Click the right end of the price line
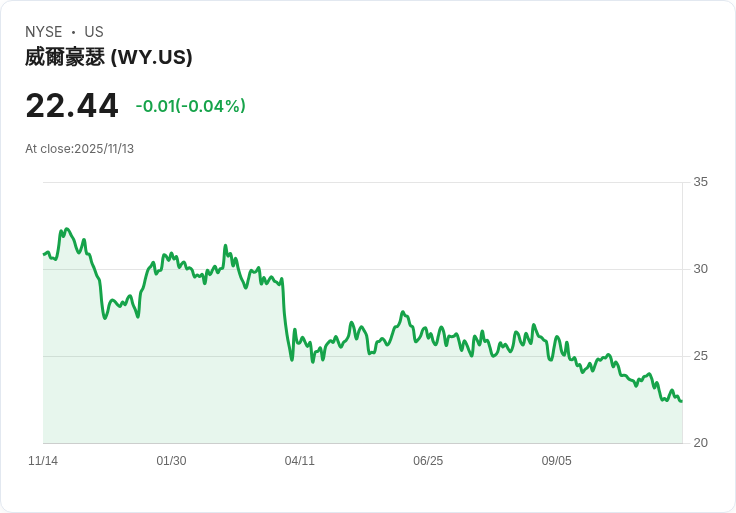Image resolution: width=736 pixels, height=513 pixels. (681, 401)
